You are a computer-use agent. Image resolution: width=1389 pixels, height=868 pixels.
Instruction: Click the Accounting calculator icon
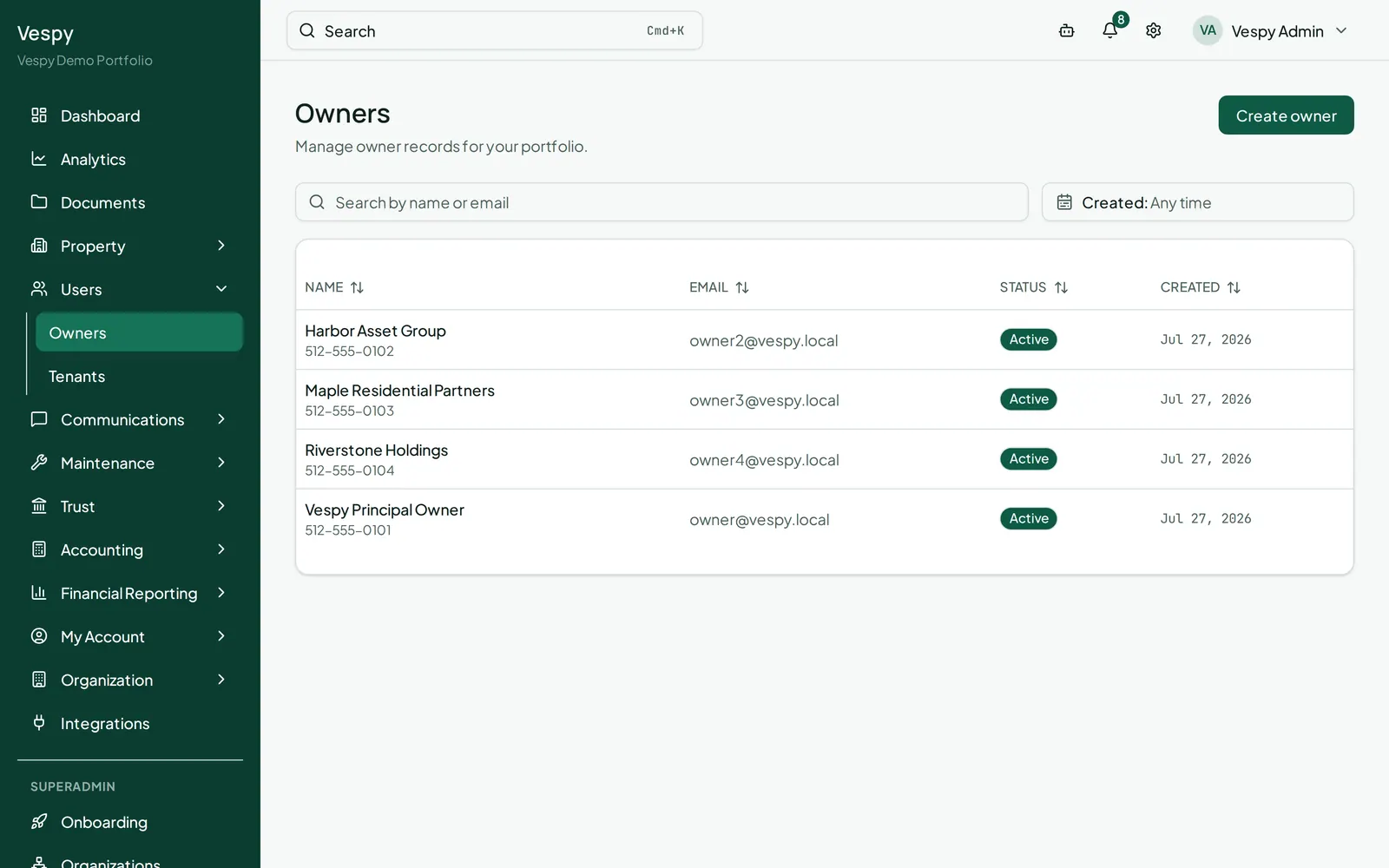tap(39, 549)
